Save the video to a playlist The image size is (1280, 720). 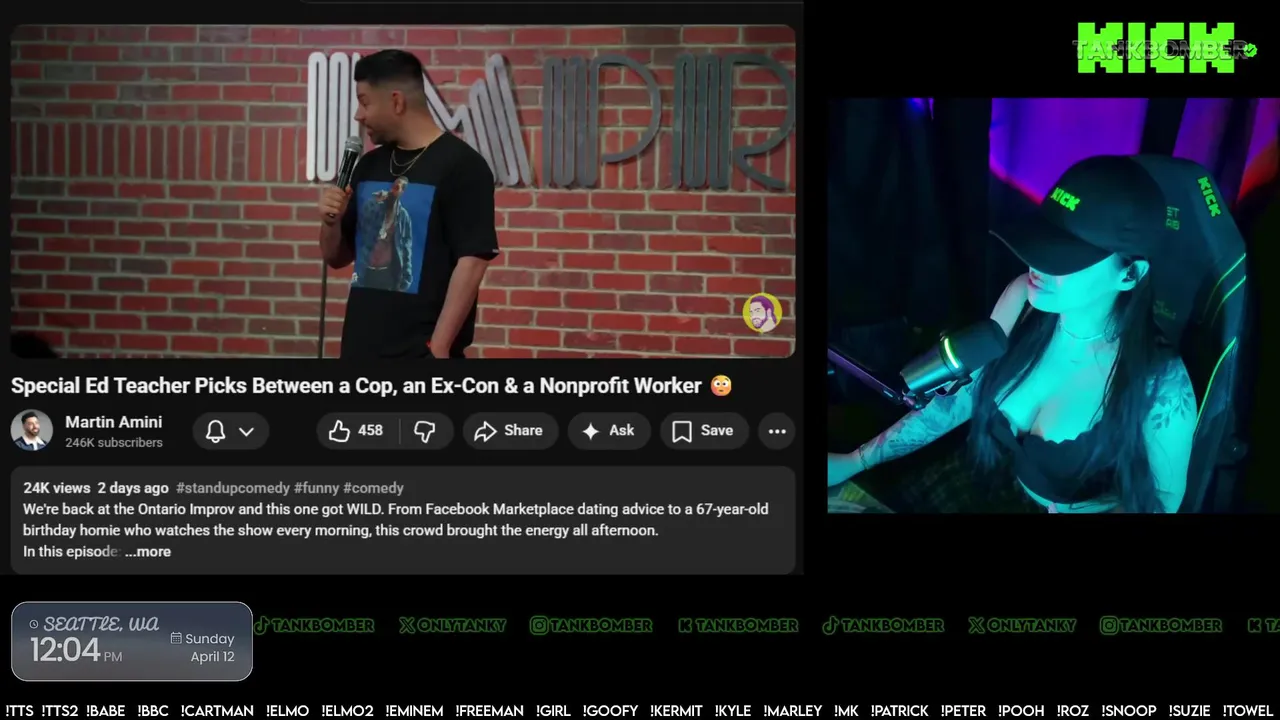(703, 431)
